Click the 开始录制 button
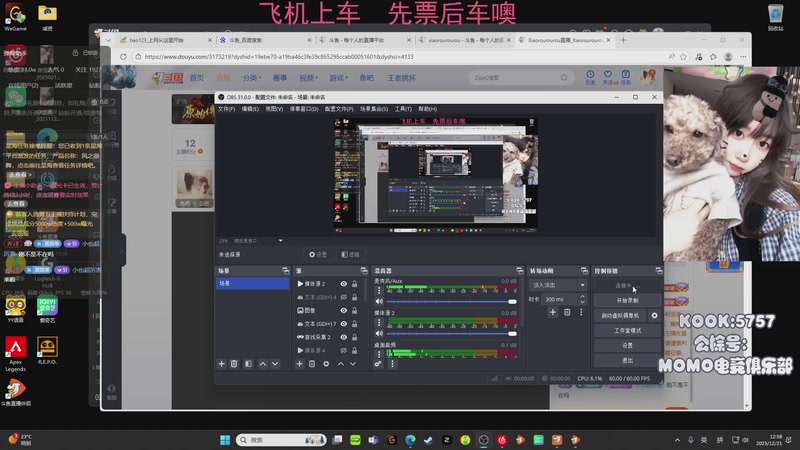Image resolution: width=800 pixels, height=450 pixels. [x=627, y=301]
